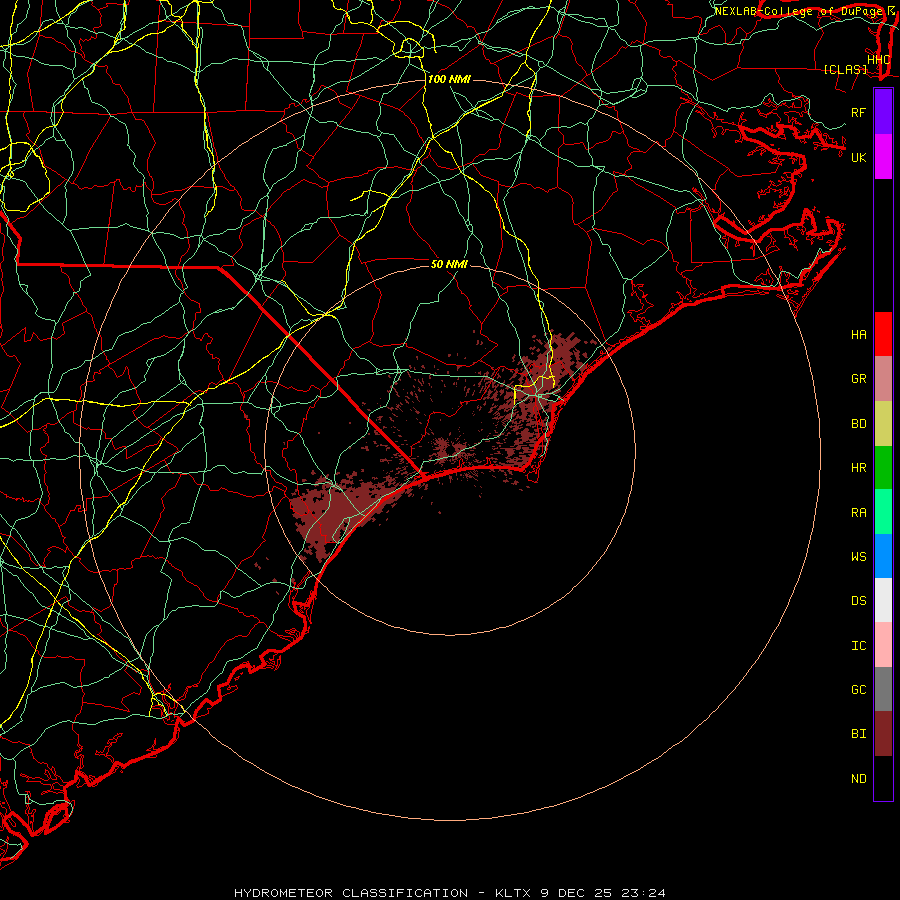This screenshot has height=900, width=900.
Task: Click the HA legend label
Action: click(x=858, y=334)
